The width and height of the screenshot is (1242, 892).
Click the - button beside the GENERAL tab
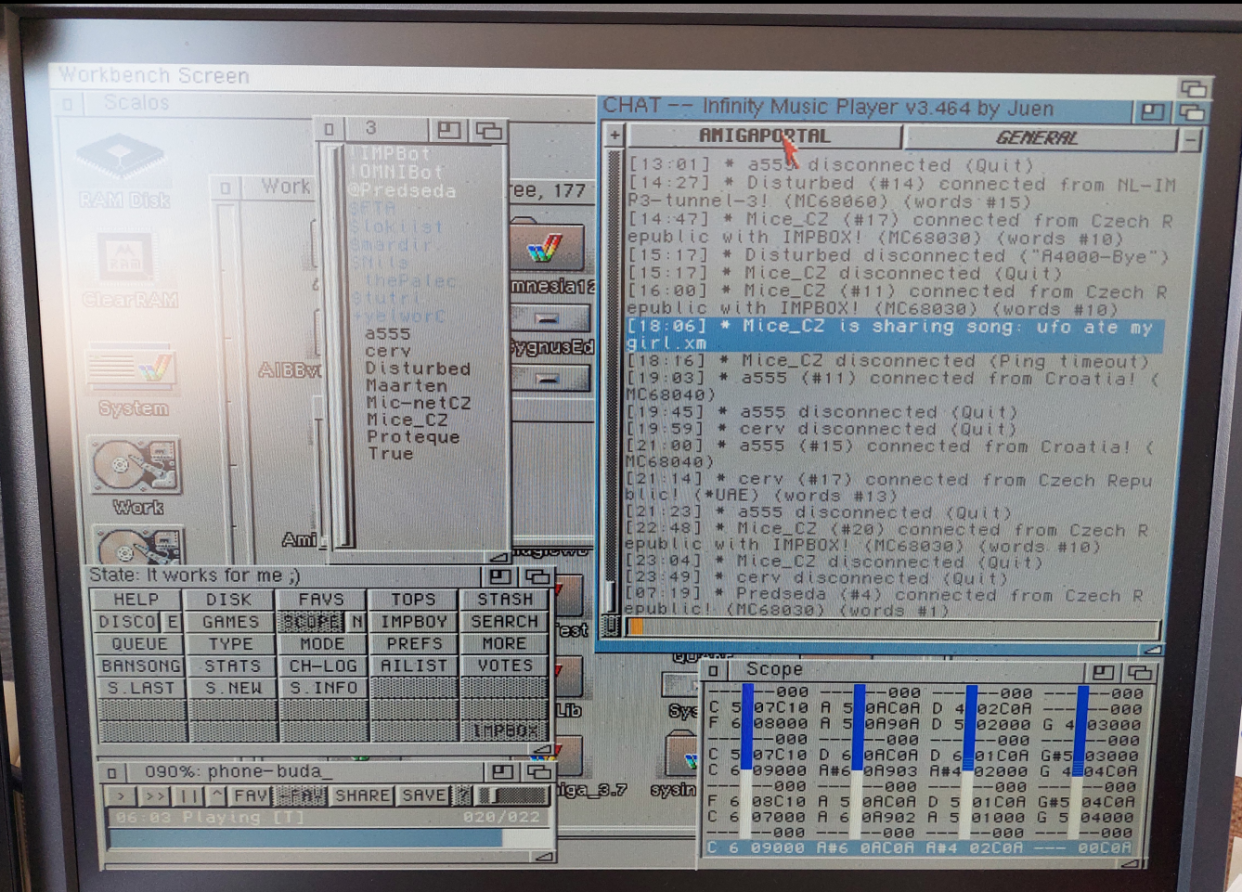point(1189,140)
